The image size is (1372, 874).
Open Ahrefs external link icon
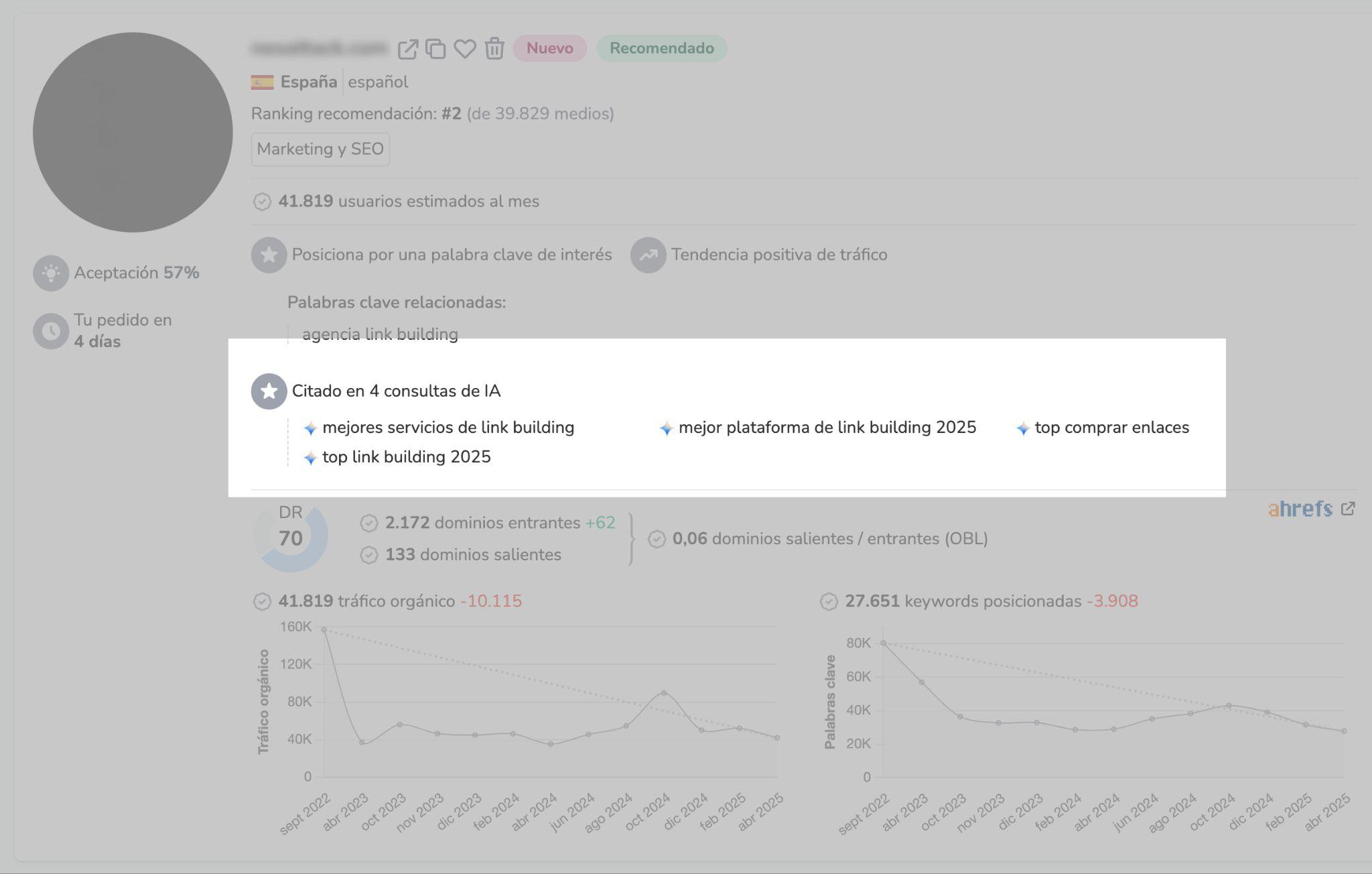pyautogui.click(x=1348, y=509)
